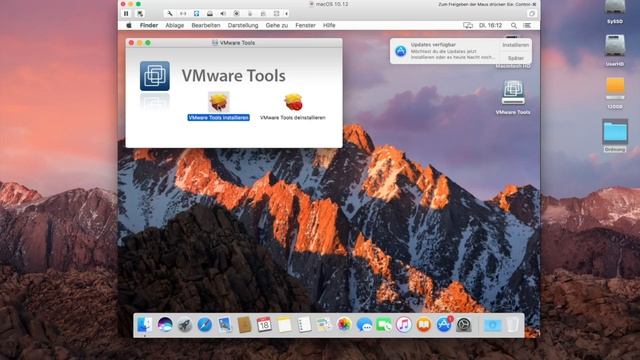Click the clock showing Di. 16:12
Image resolution: width=640 pixels, height=360 pixels.
tap(490, 25)
